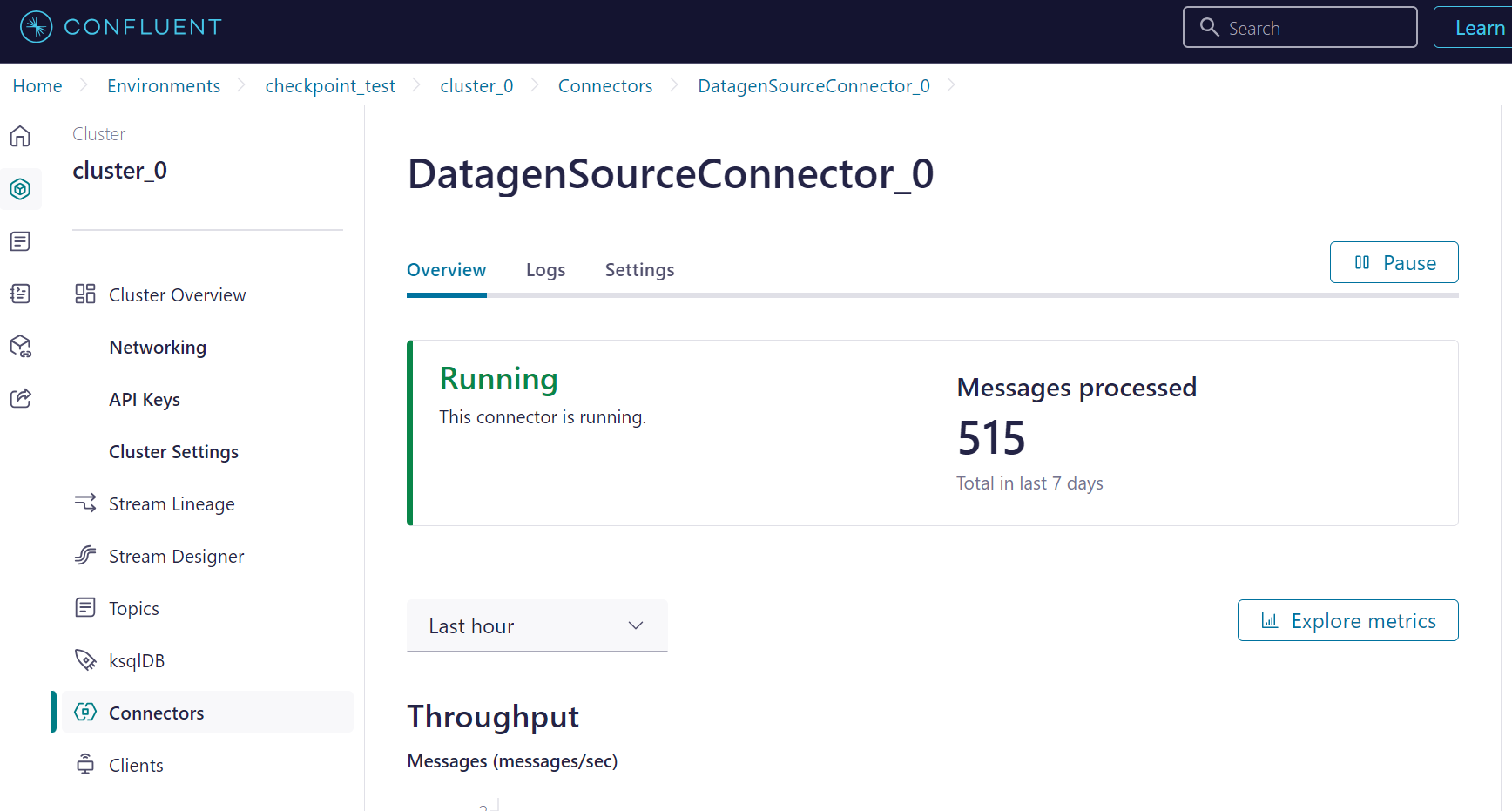Click the Stream Lineage arrows icon
Screen dimensions: 1512x811
(x=85, y=503)
